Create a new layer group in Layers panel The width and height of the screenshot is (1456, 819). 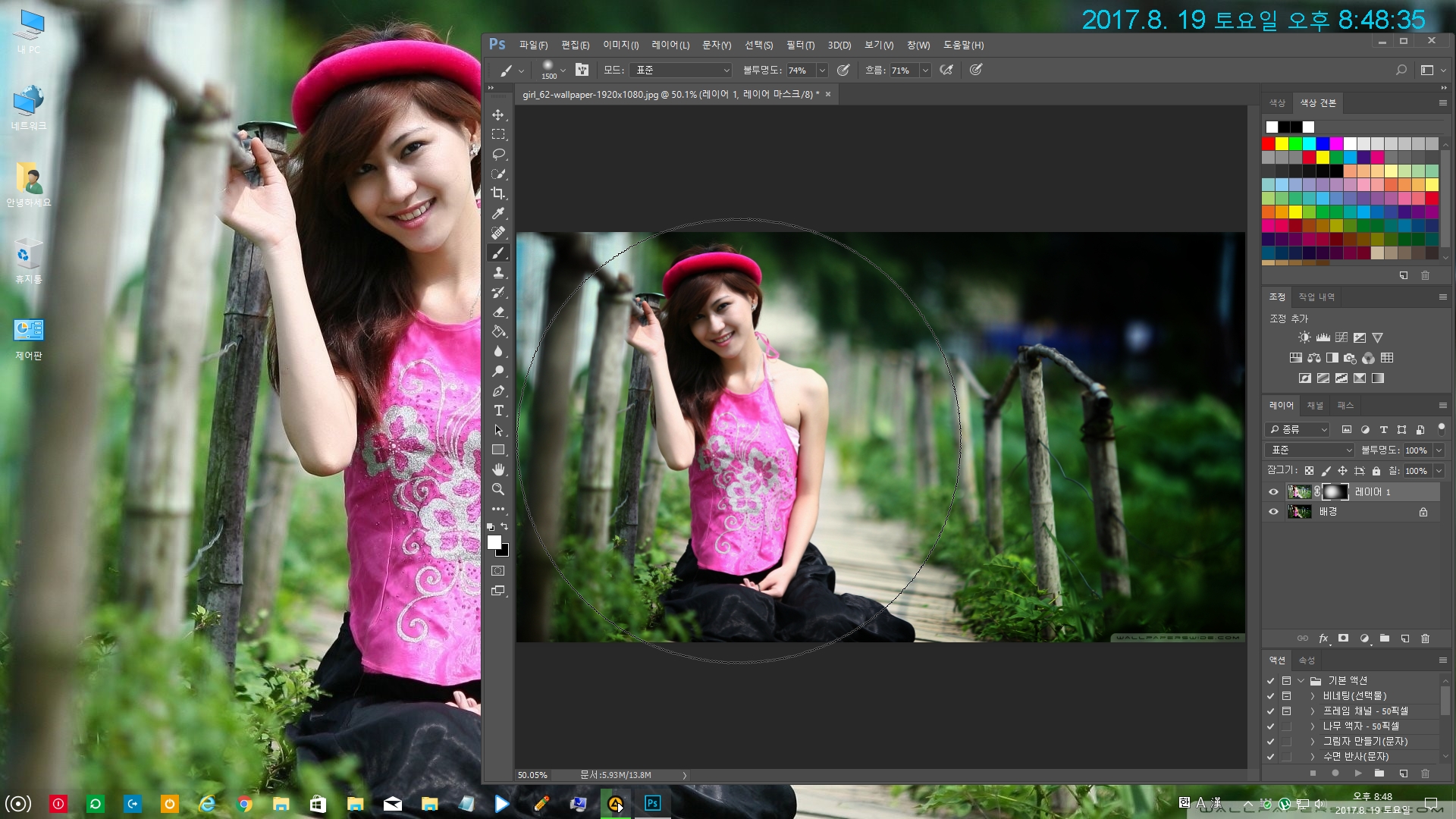[x=1385, y=639]
